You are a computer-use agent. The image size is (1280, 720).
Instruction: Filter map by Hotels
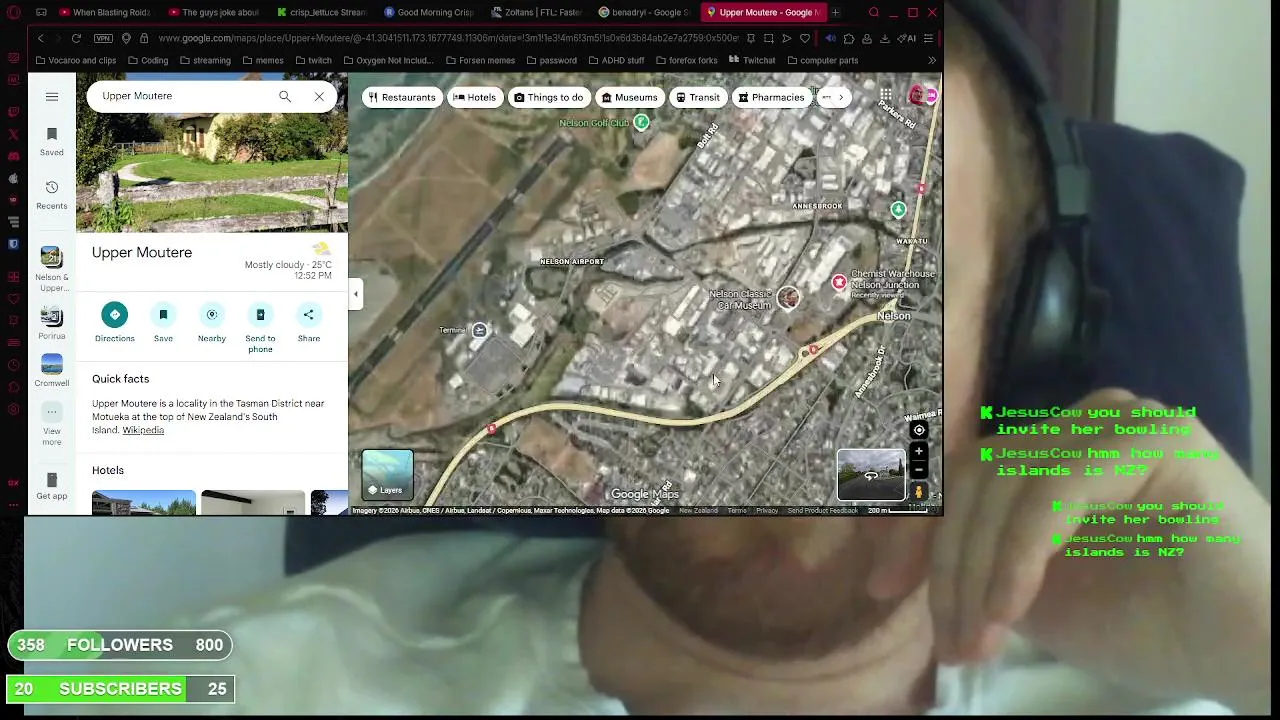click(474, 97)
